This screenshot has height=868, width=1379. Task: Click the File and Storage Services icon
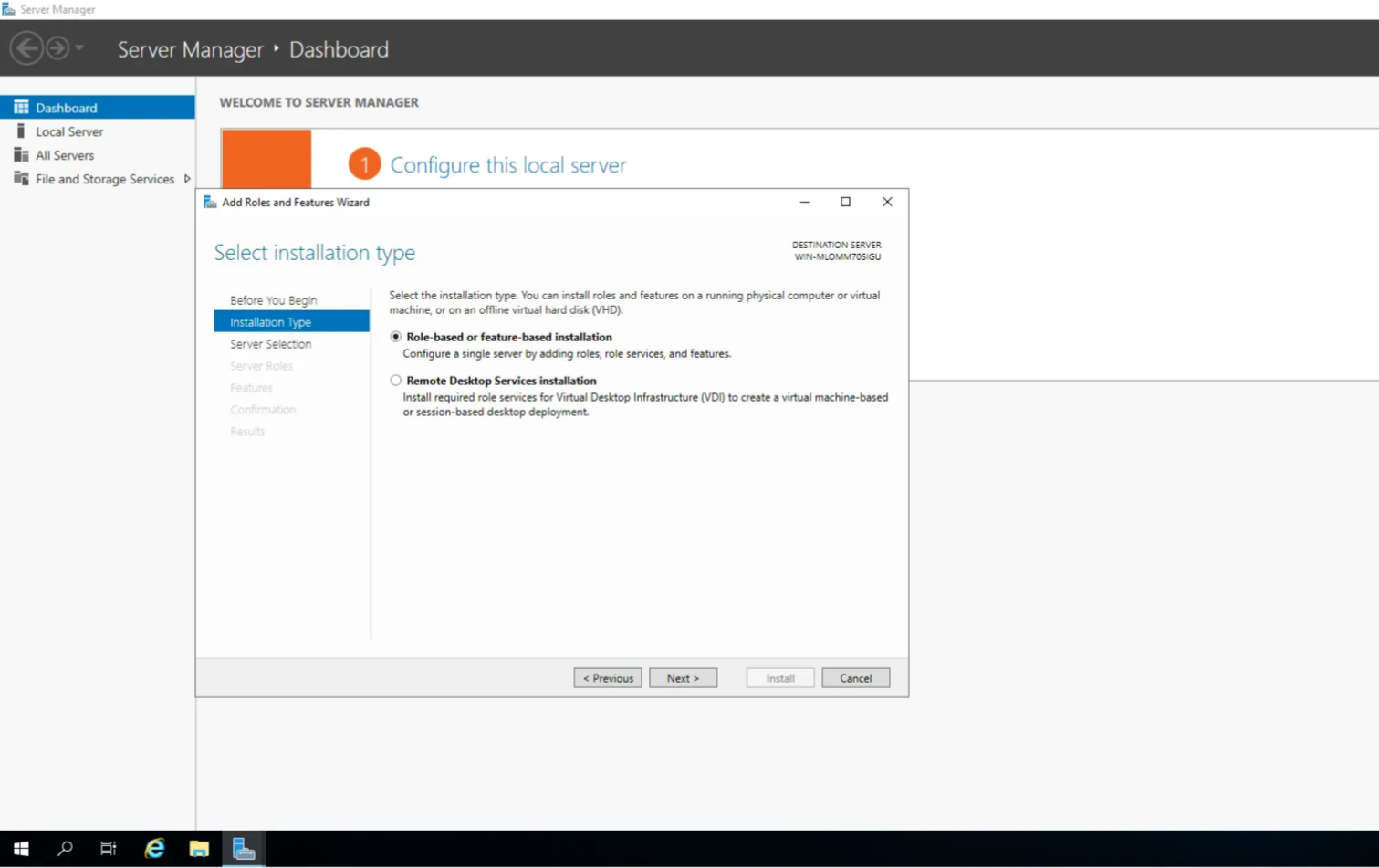coord(21,178)
